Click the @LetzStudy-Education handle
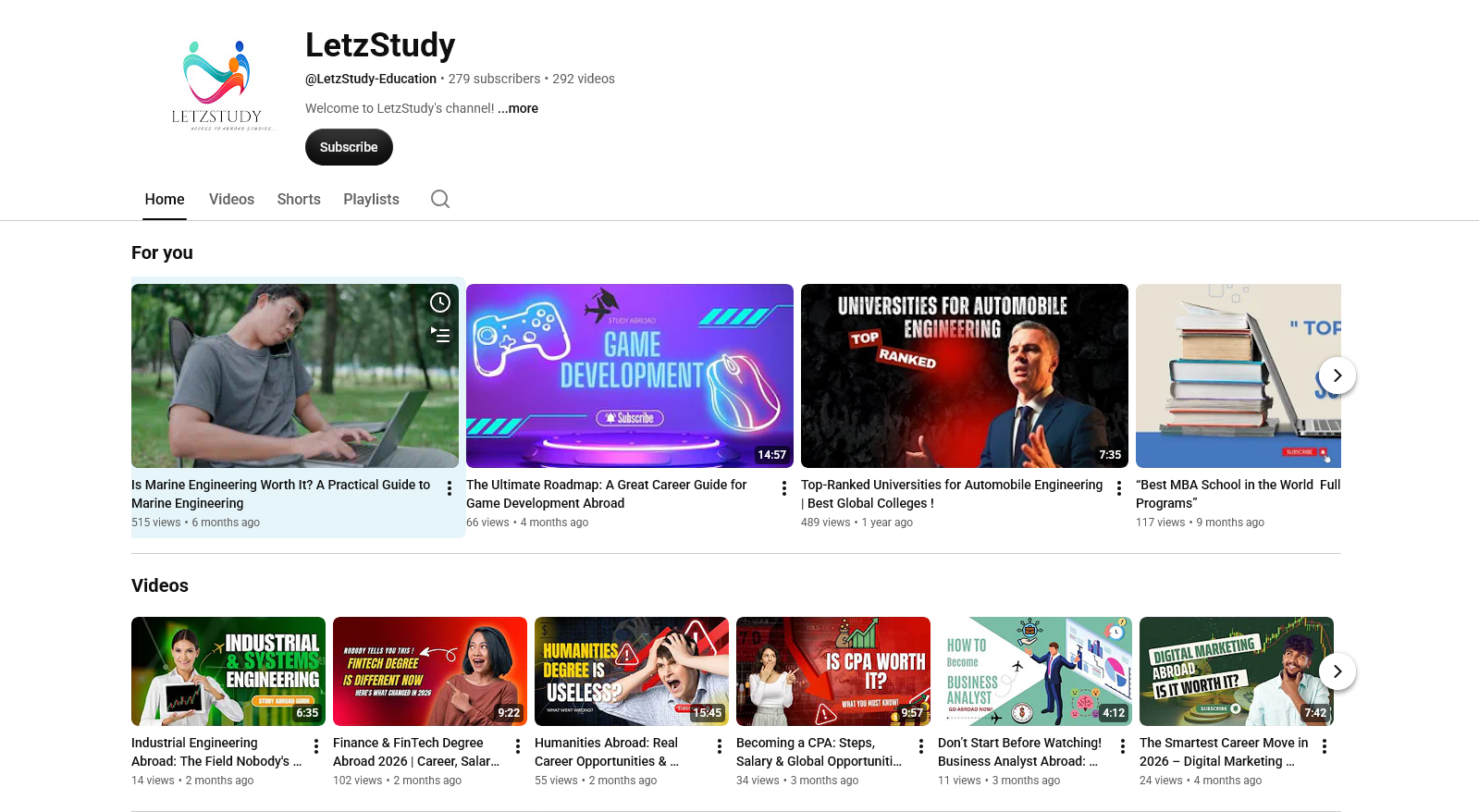This screenshot has height=812, width=1479. click(371, 79)
